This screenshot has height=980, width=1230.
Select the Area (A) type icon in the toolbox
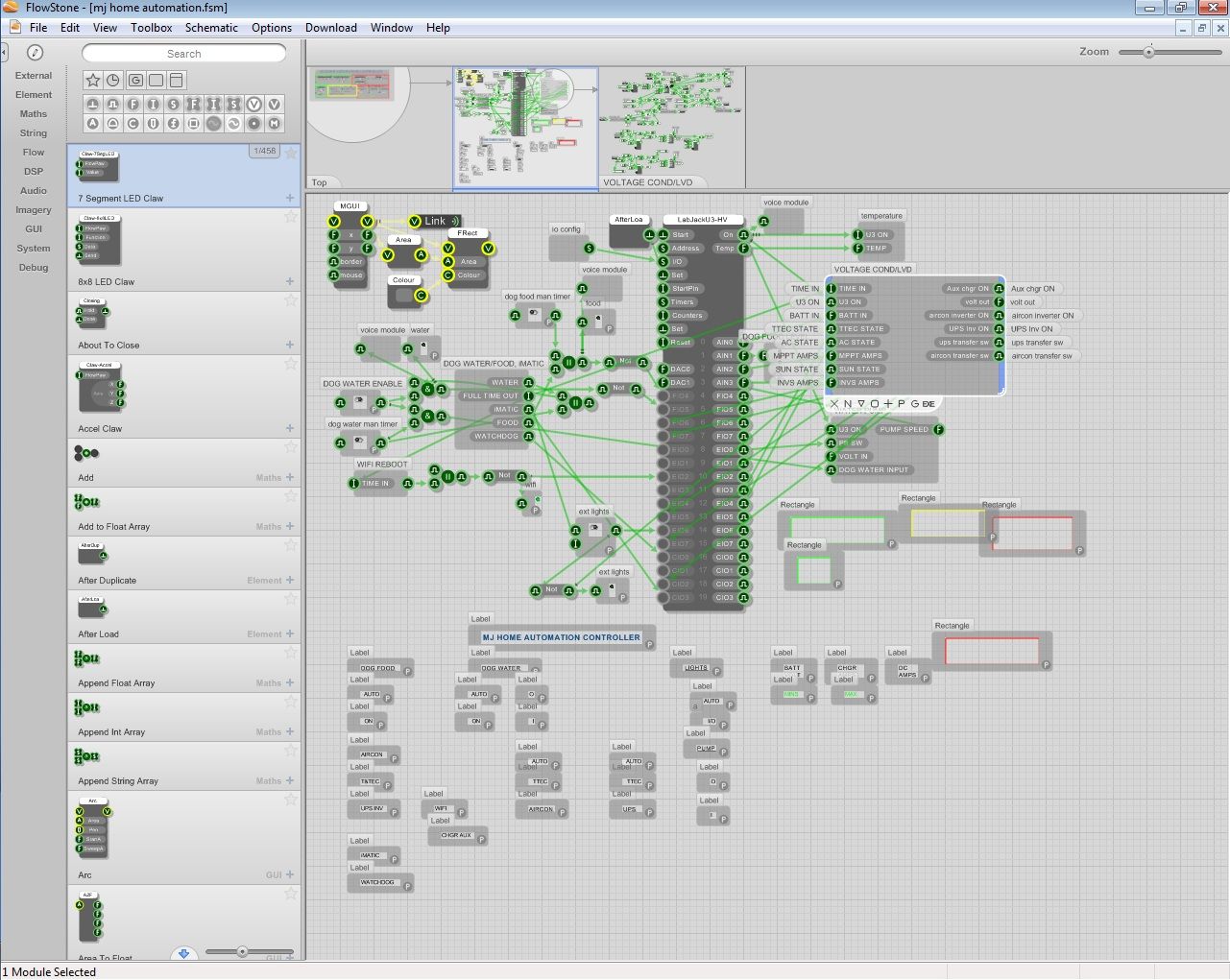(93, 123)
